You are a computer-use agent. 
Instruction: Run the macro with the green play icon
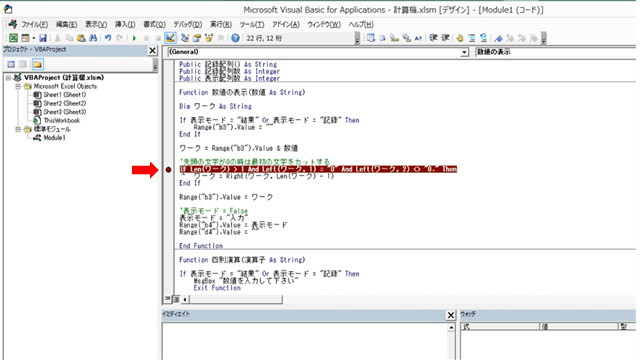(x=134, y=38)
